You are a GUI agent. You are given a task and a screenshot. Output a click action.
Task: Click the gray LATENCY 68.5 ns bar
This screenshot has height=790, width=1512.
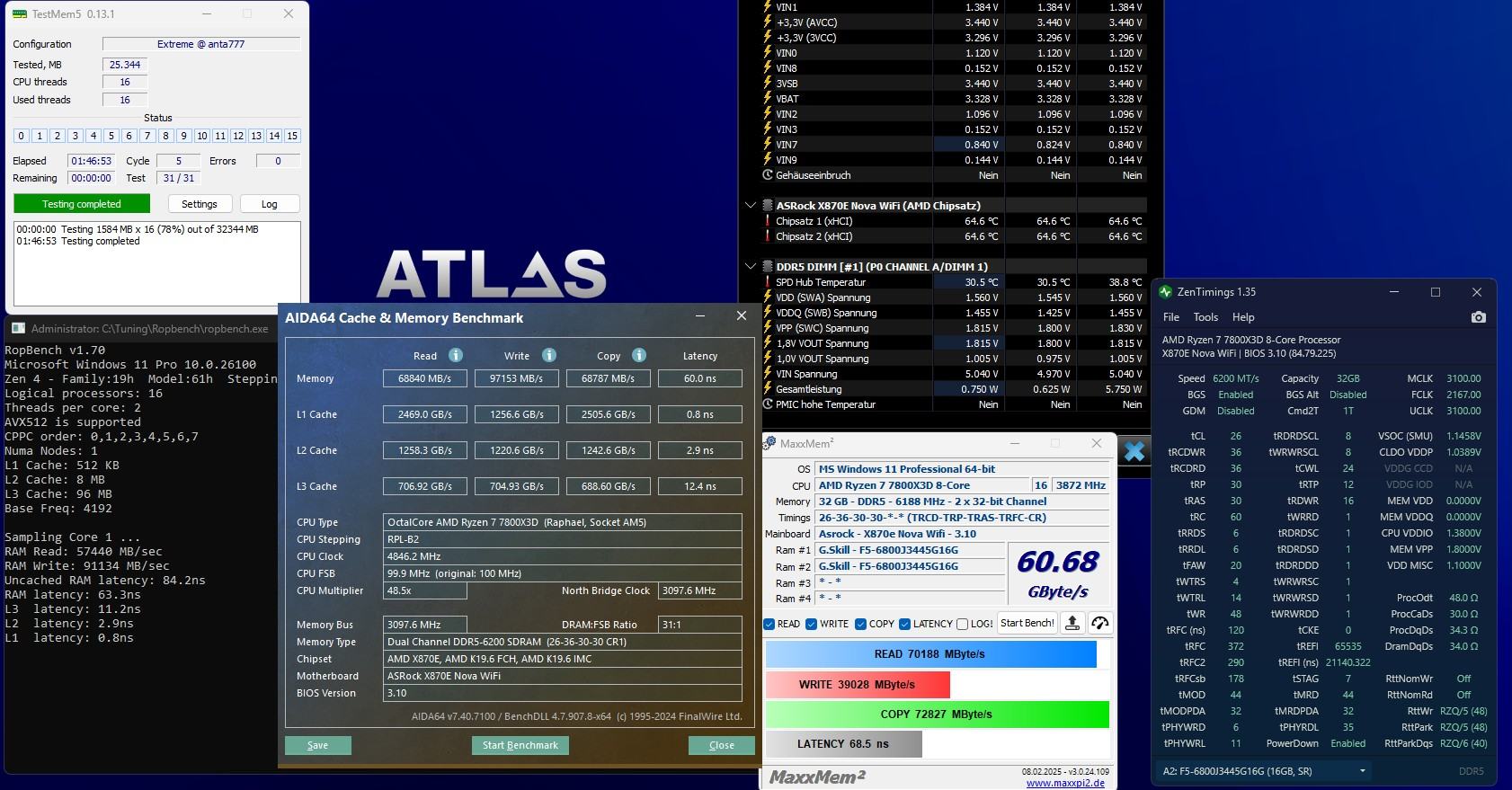click(843, 744)
